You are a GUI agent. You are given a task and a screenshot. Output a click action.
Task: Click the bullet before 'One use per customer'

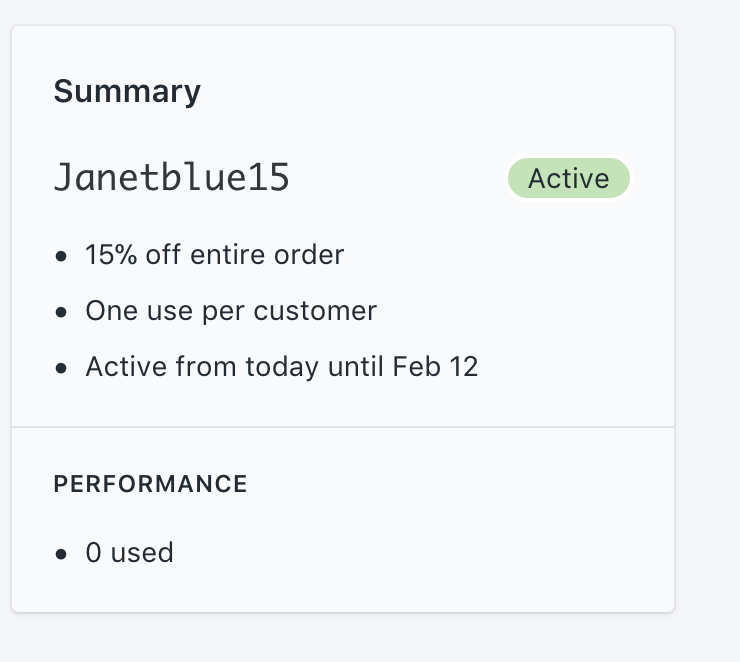click(x=61, y=312)
